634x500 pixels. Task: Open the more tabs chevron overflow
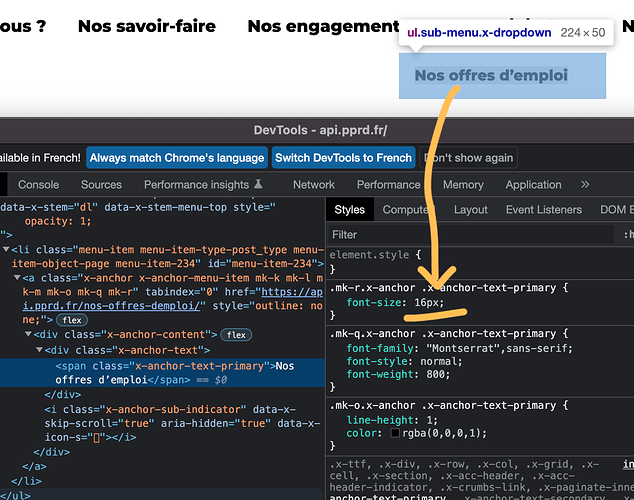pyautogui.click(x=585, y=185)
